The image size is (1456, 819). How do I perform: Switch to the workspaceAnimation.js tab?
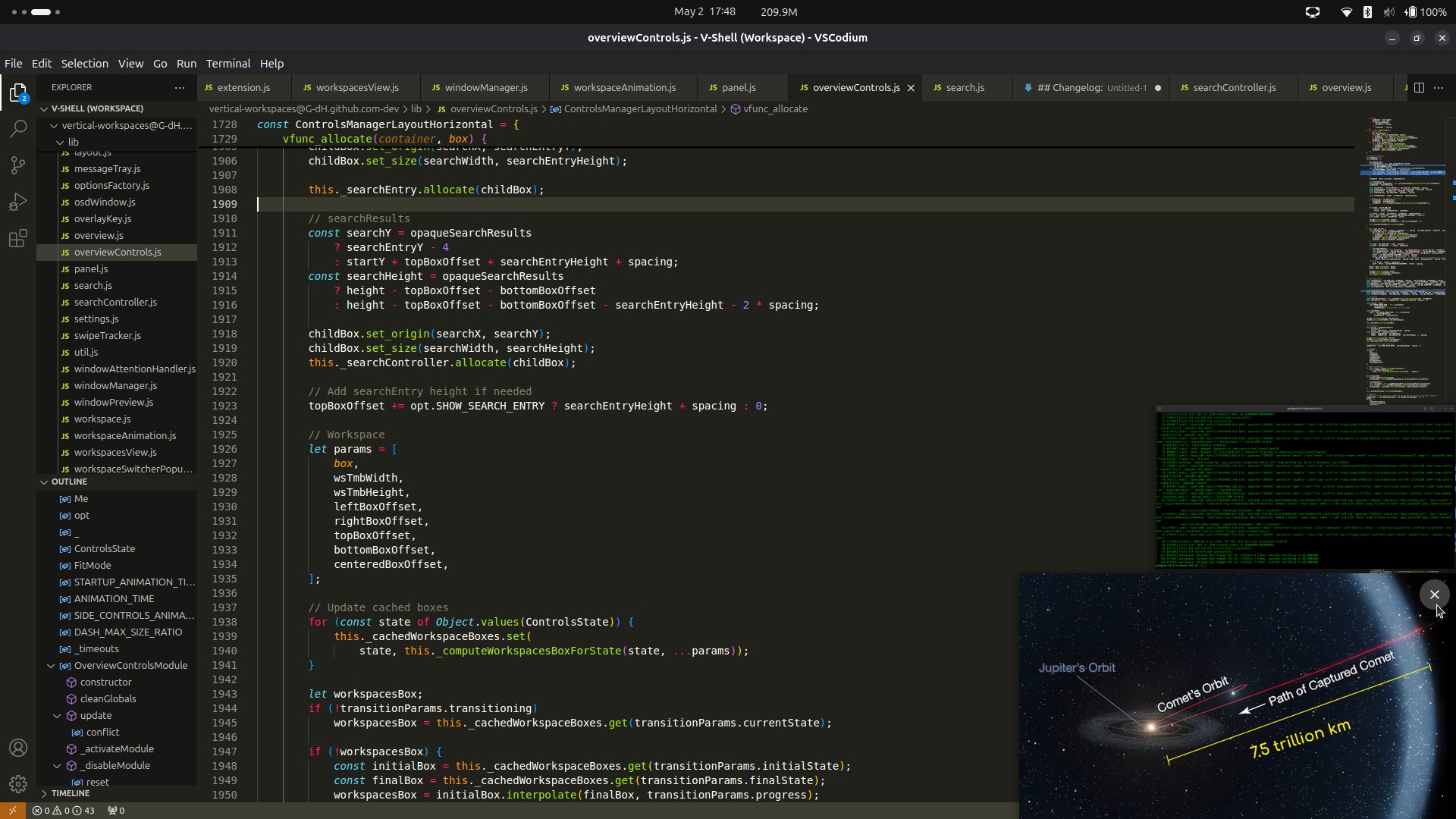624,88
